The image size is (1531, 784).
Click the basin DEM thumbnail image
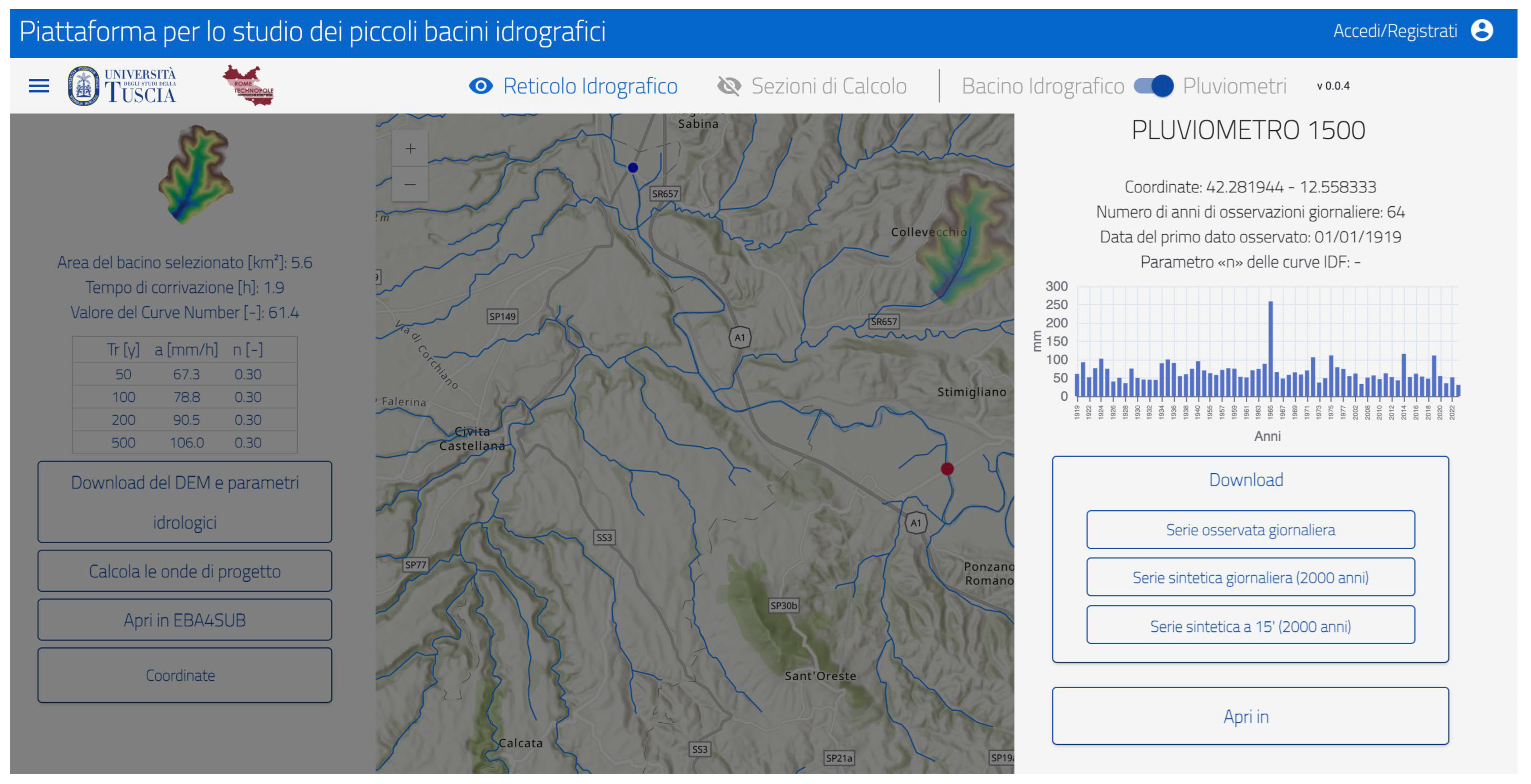[196, 173]
